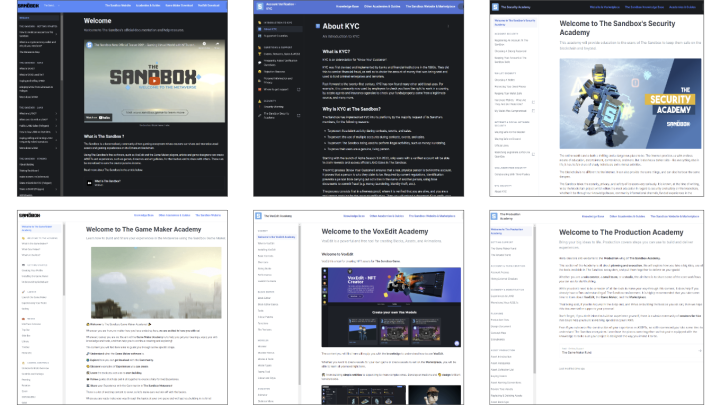Click the S logo in The Security Academy header

pos(495,7)
